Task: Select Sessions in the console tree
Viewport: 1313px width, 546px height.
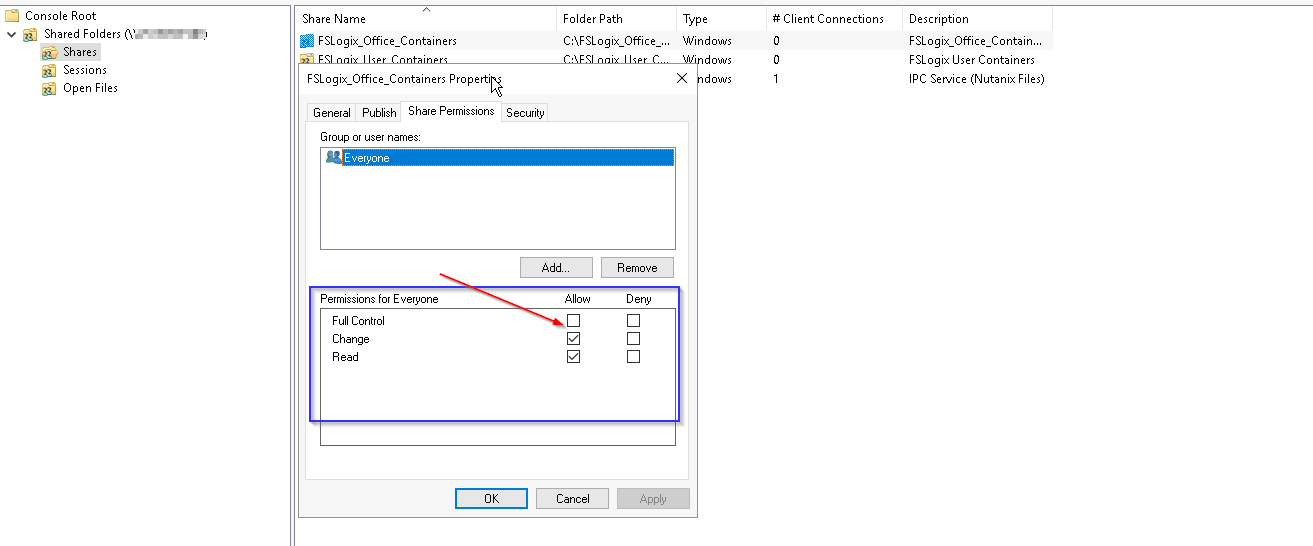Action: pos(85,70)
